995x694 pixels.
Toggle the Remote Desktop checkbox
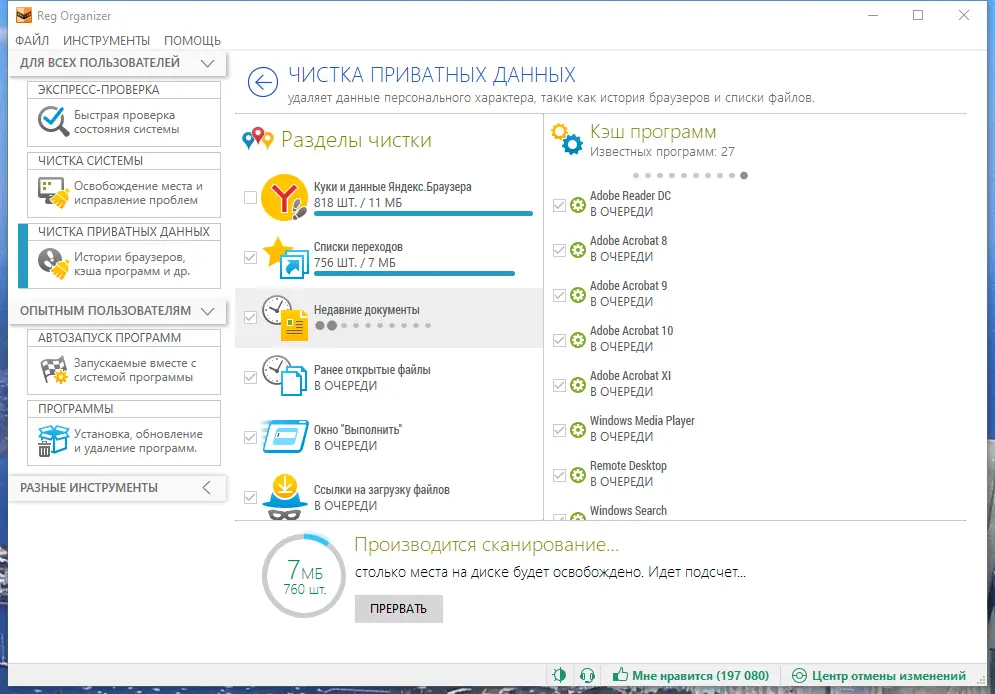[559, 475]
